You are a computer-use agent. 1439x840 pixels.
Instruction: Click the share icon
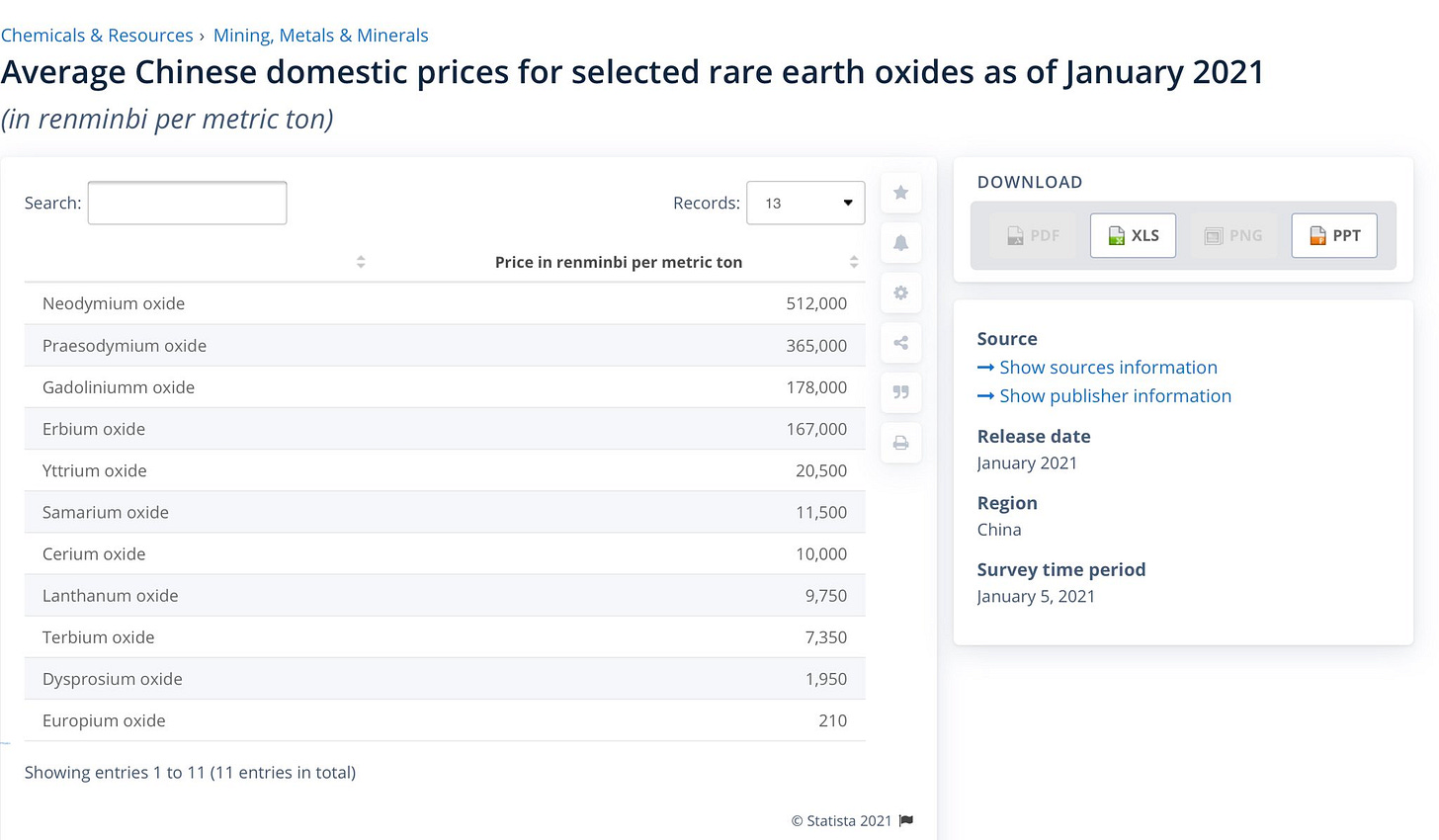tap(900, 343)
